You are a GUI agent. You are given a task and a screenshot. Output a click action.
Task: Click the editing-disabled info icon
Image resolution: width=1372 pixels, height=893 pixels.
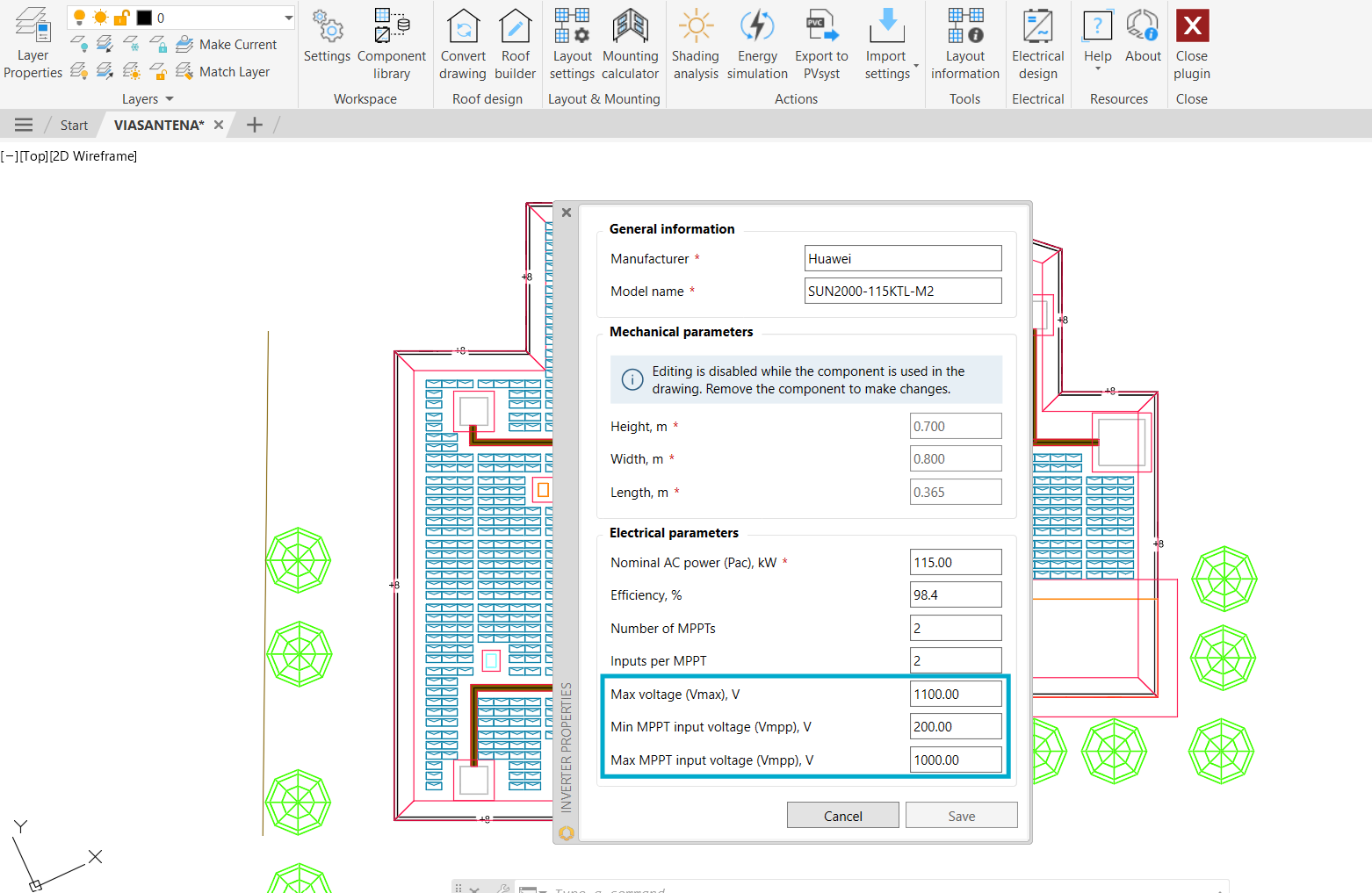pos(632,379)
